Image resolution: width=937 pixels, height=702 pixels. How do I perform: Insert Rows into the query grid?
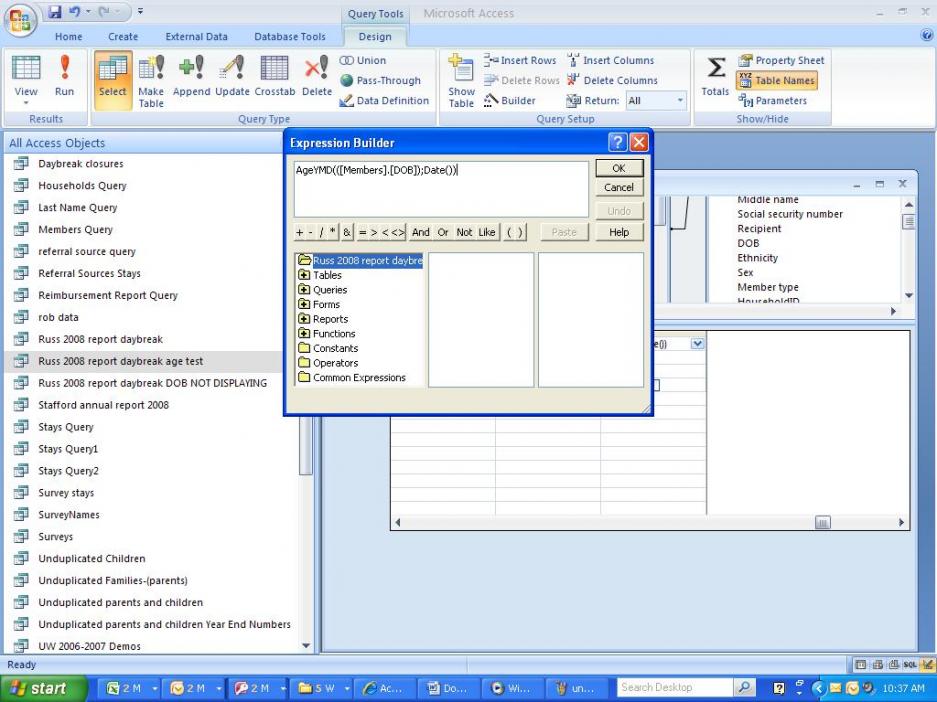coord(520,60)
